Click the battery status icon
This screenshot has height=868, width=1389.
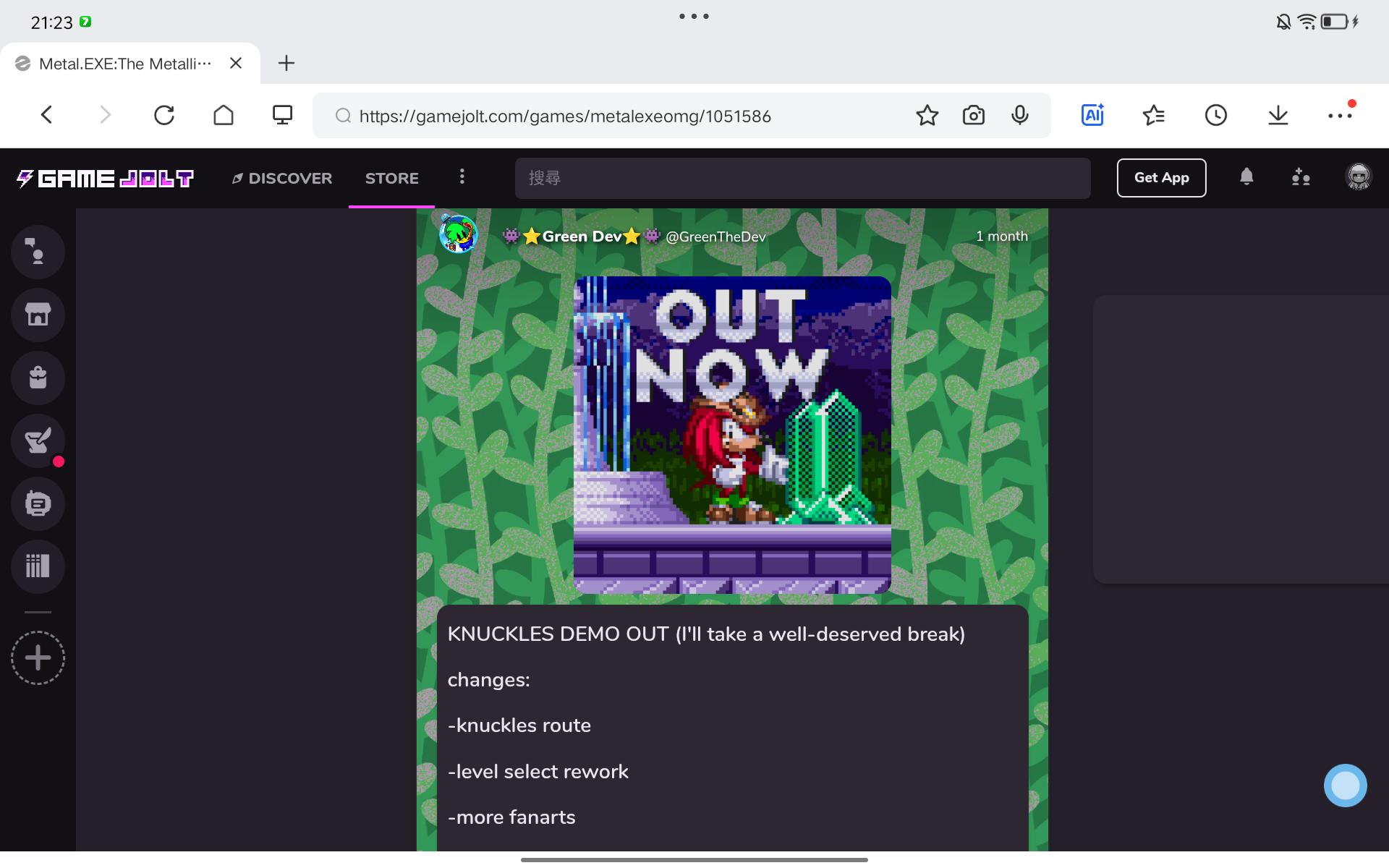click(1335, 22)
